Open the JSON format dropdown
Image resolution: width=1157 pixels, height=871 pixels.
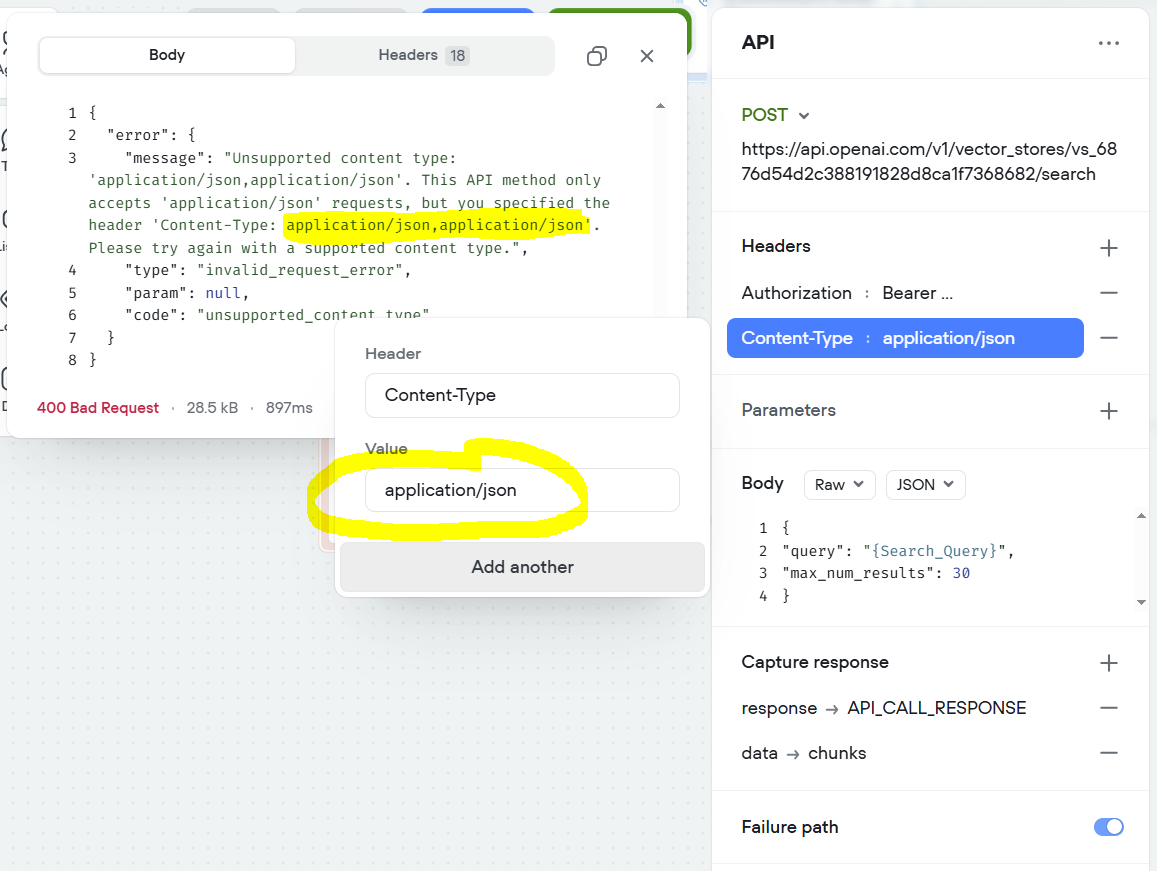[925, 485]
